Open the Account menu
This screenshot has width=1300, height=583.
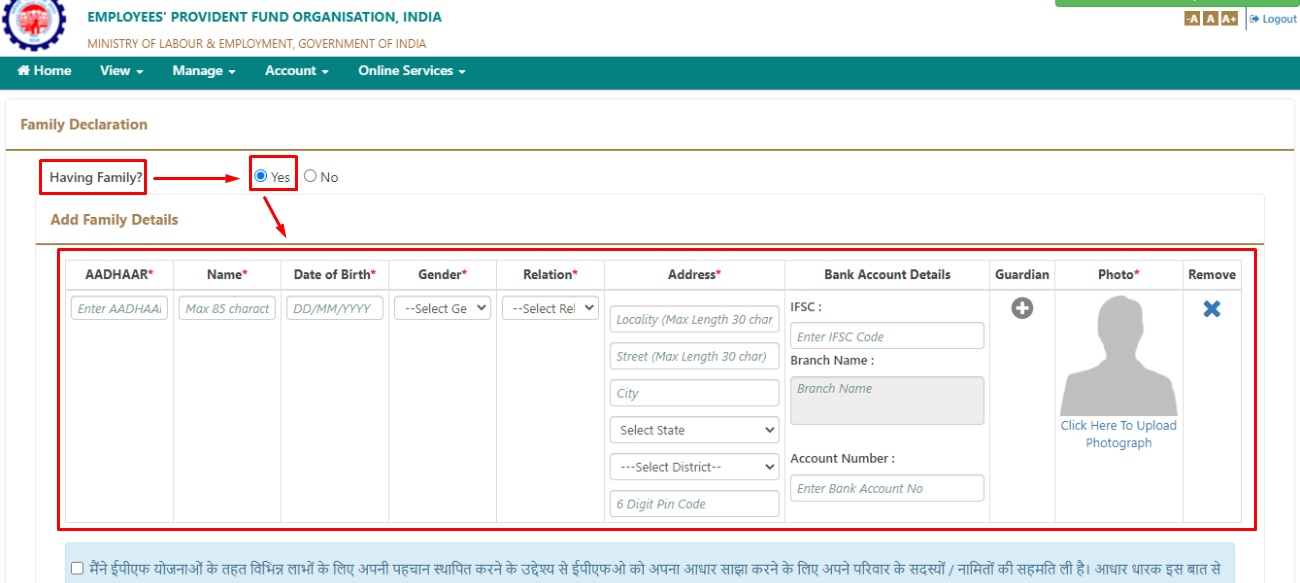coord(297,71)
